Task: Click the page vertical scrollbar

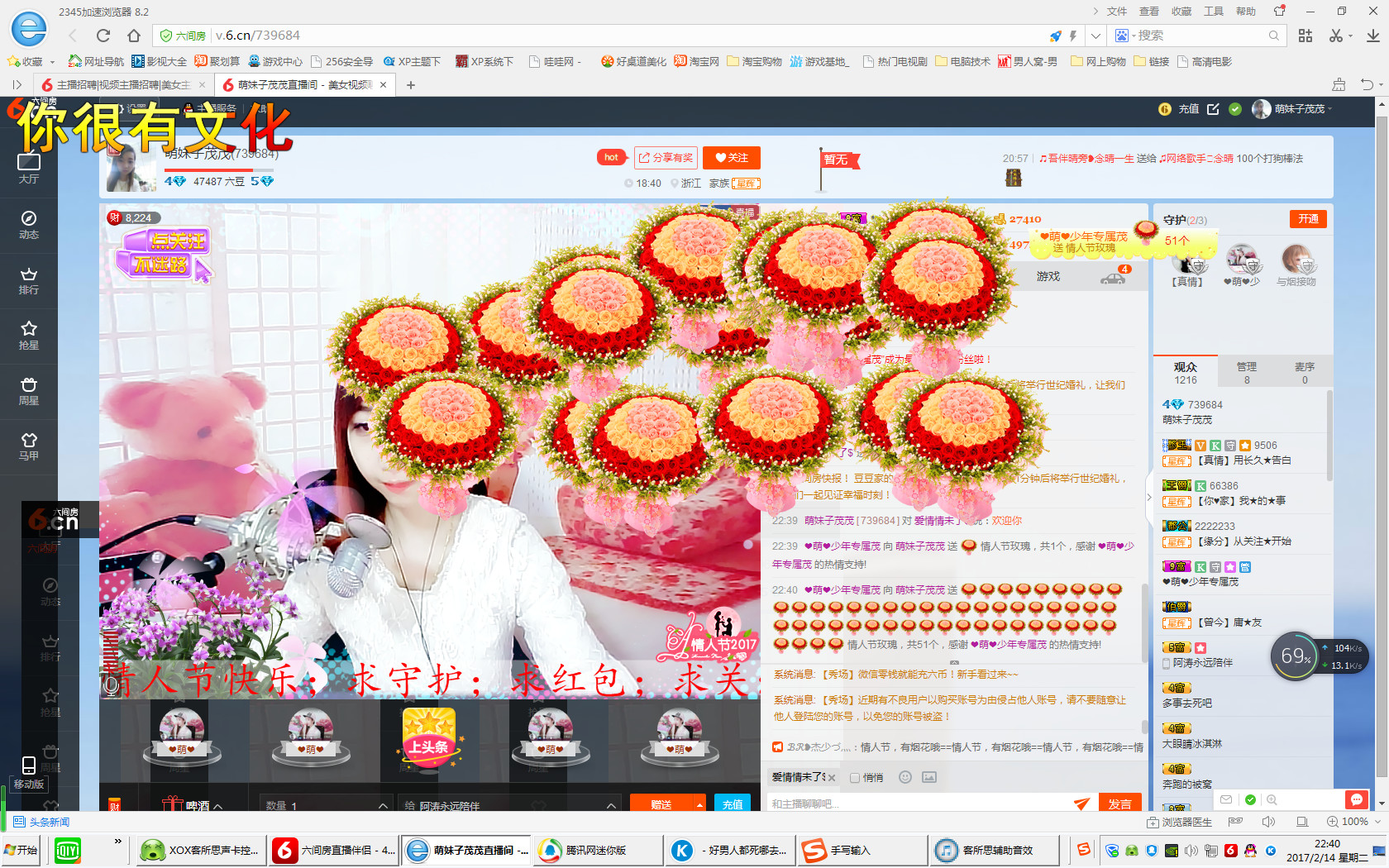Action: 1382,446
